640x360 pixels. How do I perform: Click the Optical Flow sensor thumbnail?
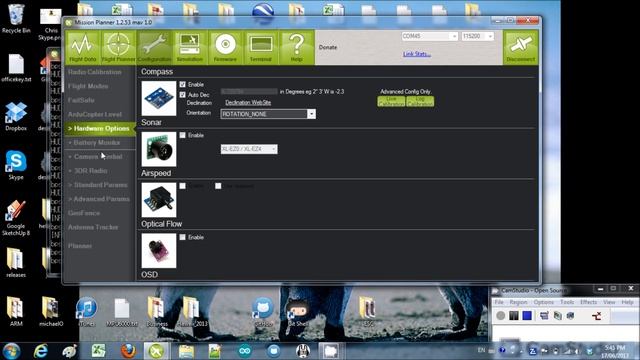(159, 251)
